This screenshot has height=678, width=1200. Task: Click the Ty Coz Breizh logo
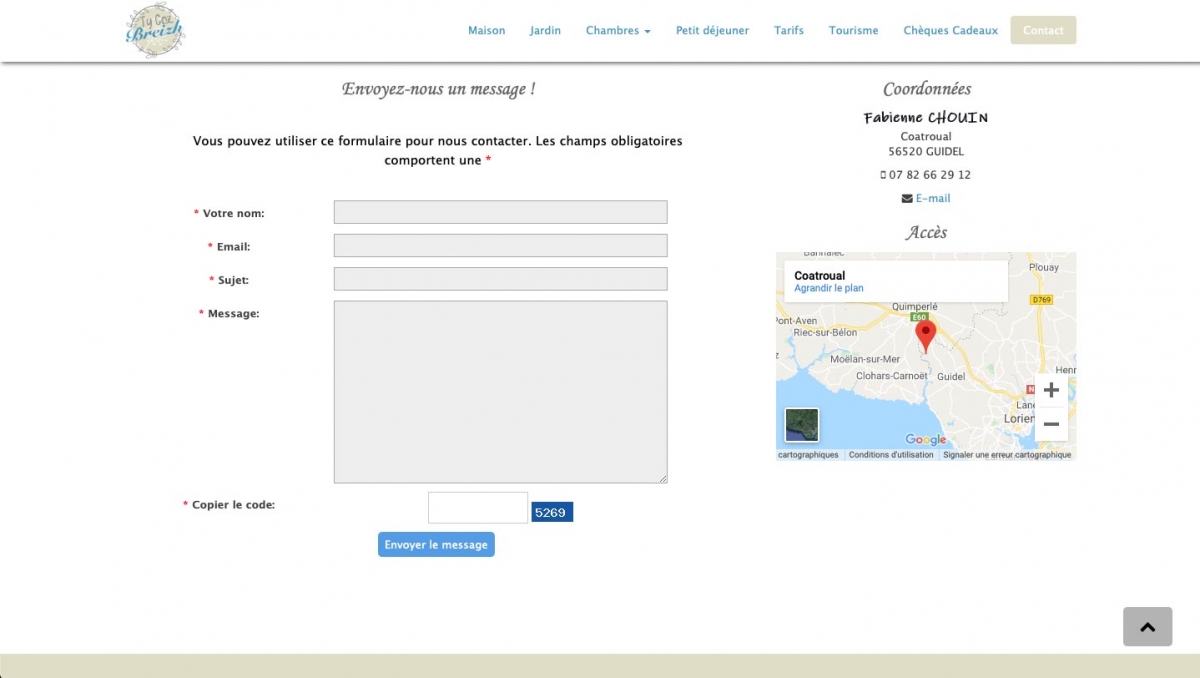point(155,30)
